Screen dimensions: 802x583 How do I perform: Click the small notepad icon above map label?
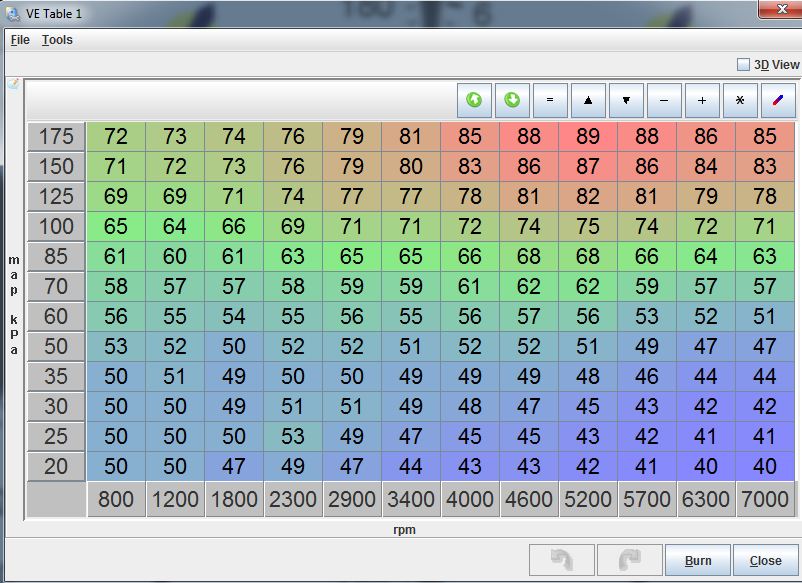click(13, 84)
